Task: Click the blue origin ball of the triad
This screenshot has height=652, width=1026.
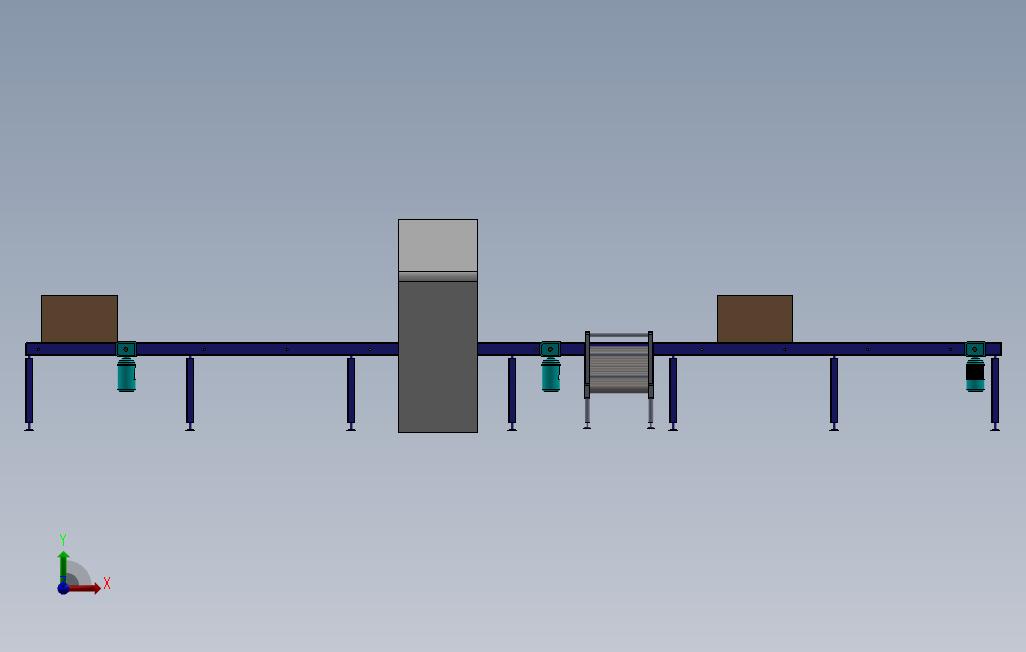Action: [63, 588]
